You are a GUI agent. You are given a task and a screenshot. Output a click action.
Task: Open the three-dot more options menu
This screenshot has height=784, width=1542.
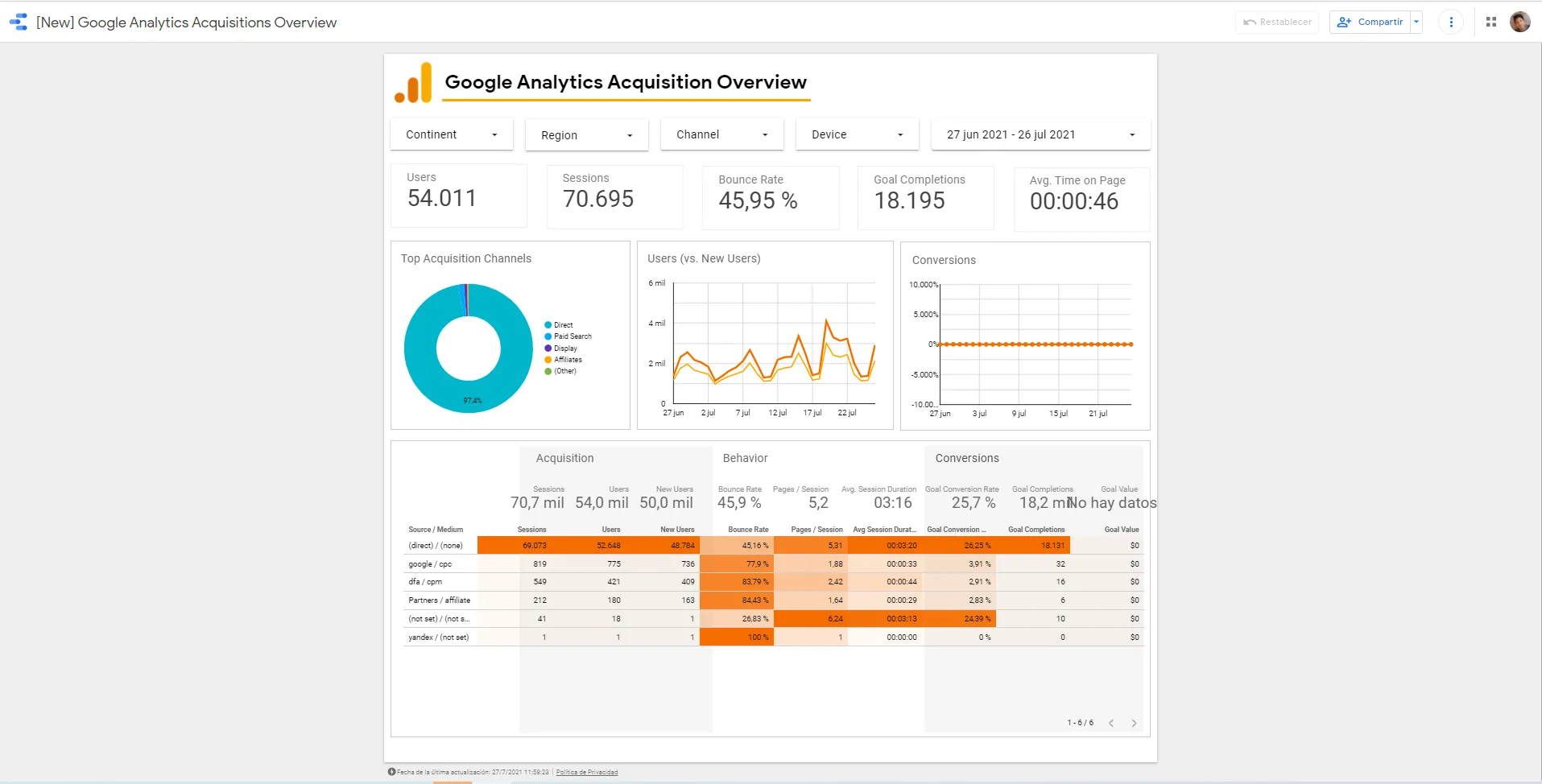coord(1451,22)
